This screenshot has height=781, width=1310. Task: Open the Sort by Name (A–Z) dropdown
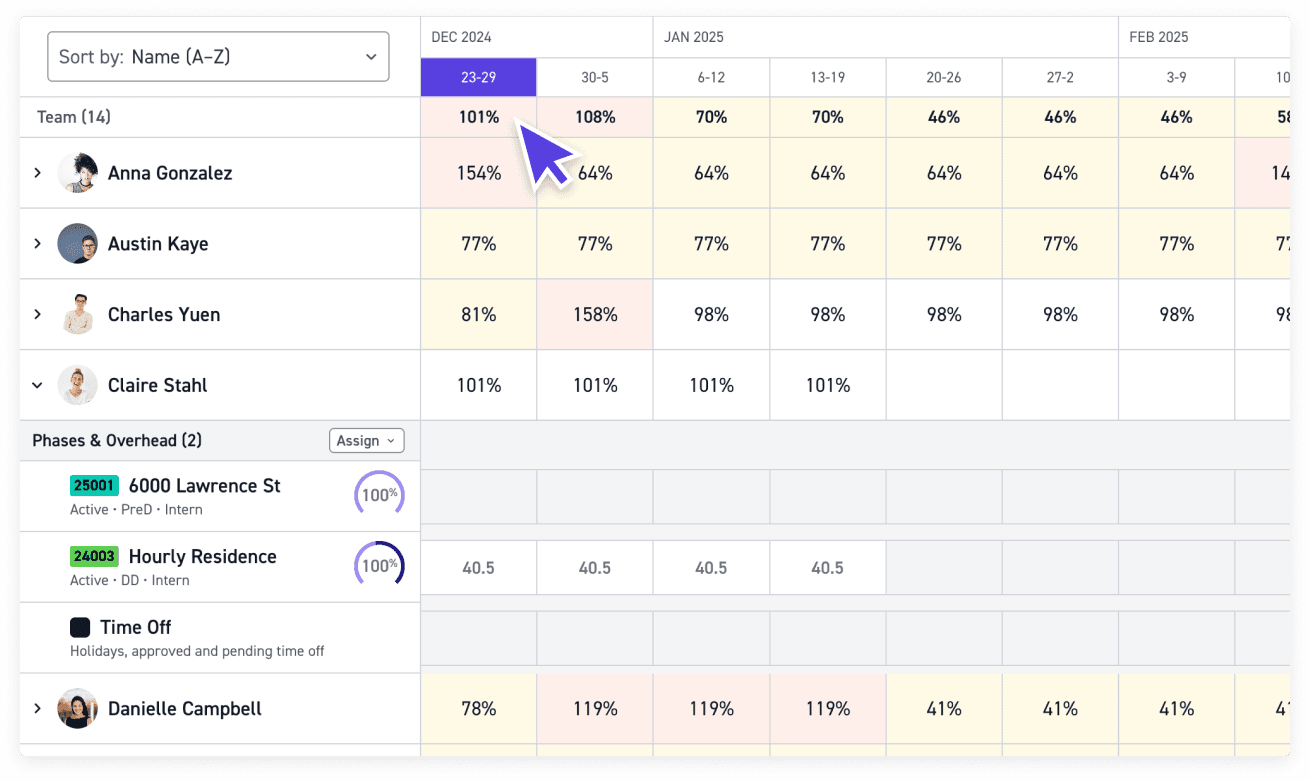coord(218,57)
